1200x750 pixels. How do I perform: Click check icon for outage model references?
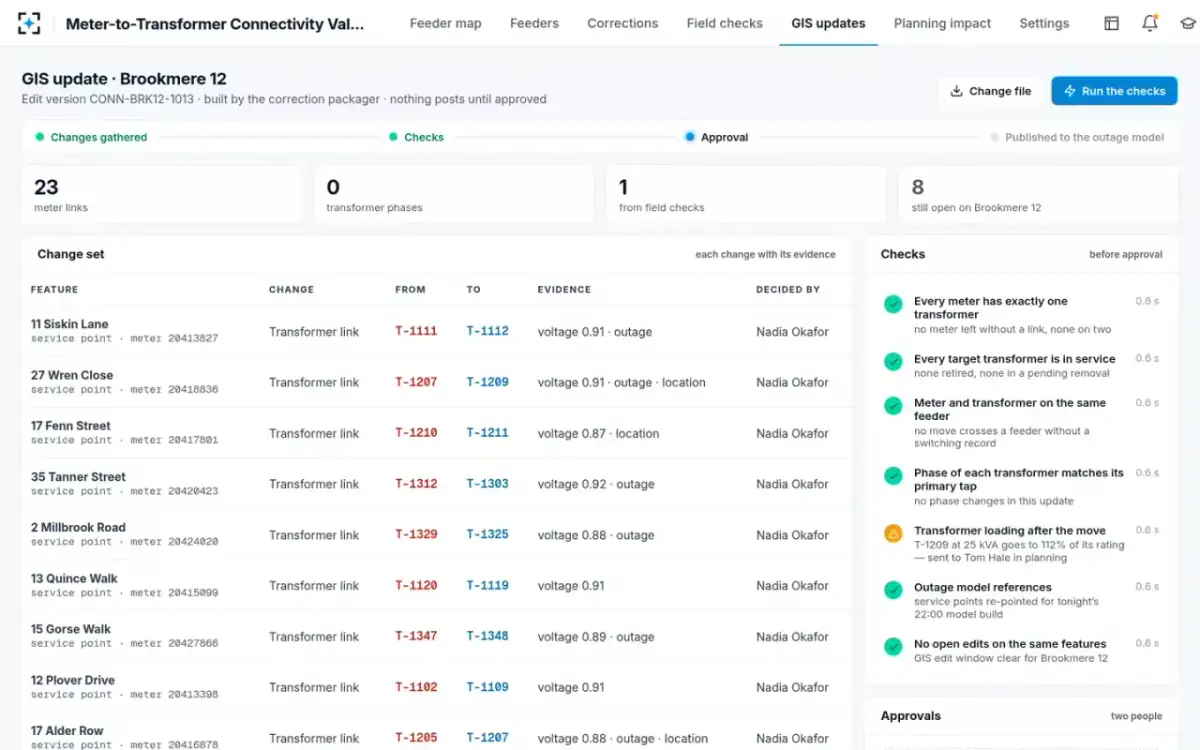click(x=893, y=590)
